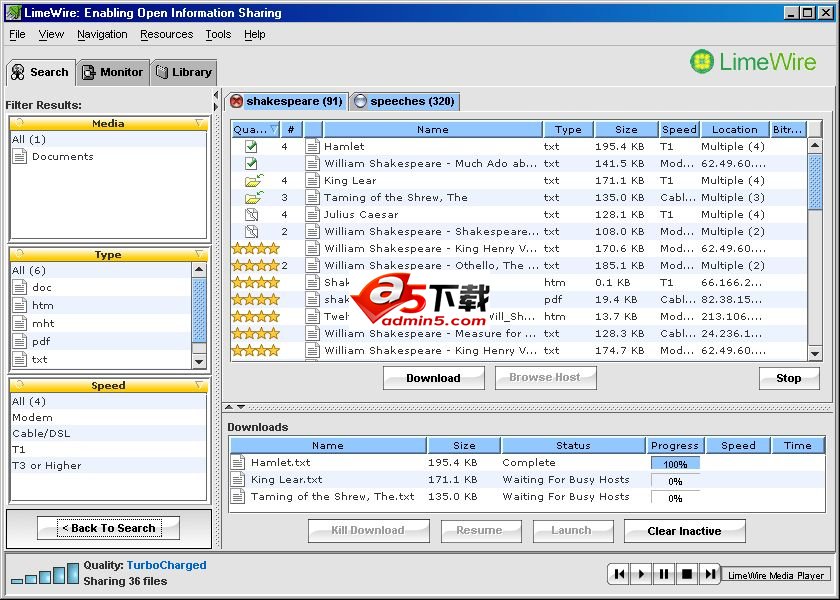This screenshot has width=840, height=600.
Task: Click the Clear Inactive button
Action: click(x=684, y=531)
